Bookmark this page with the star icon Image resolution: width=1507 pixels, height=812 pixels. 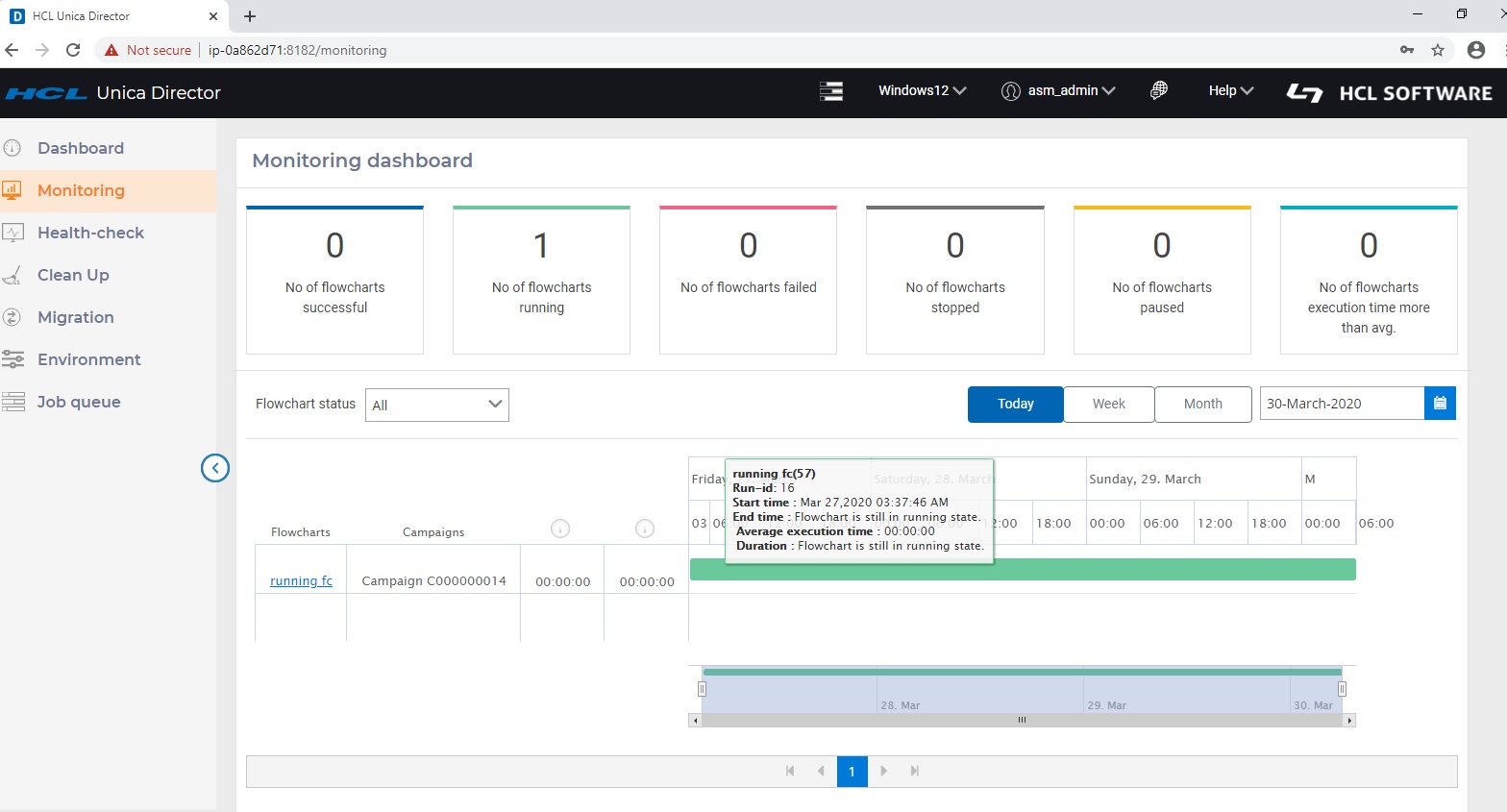coord(1438,50)
